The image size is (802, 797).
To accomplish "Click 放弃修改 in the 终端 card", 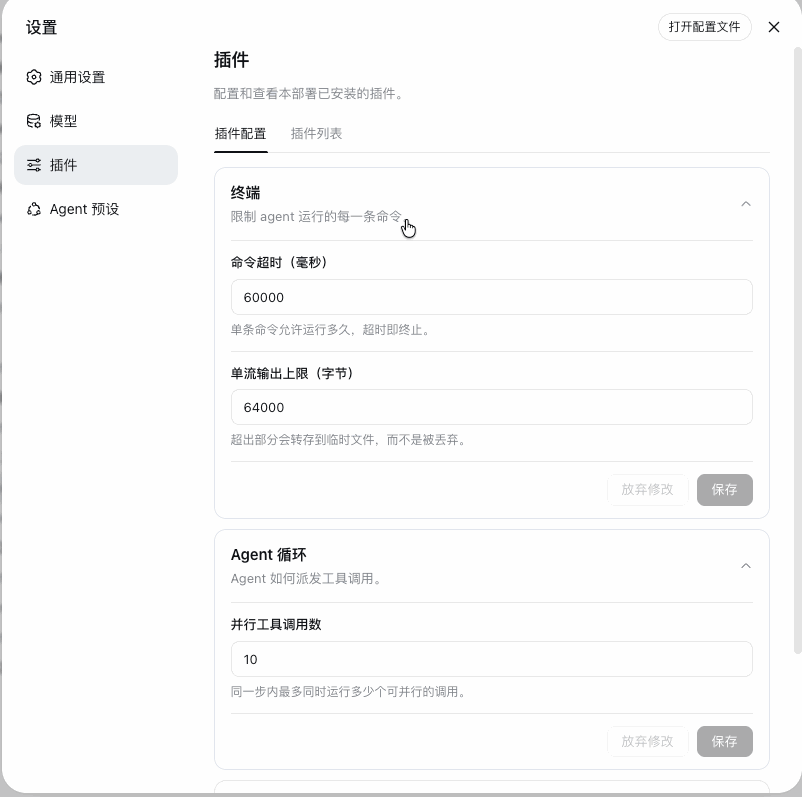I will tap(647, 490).
